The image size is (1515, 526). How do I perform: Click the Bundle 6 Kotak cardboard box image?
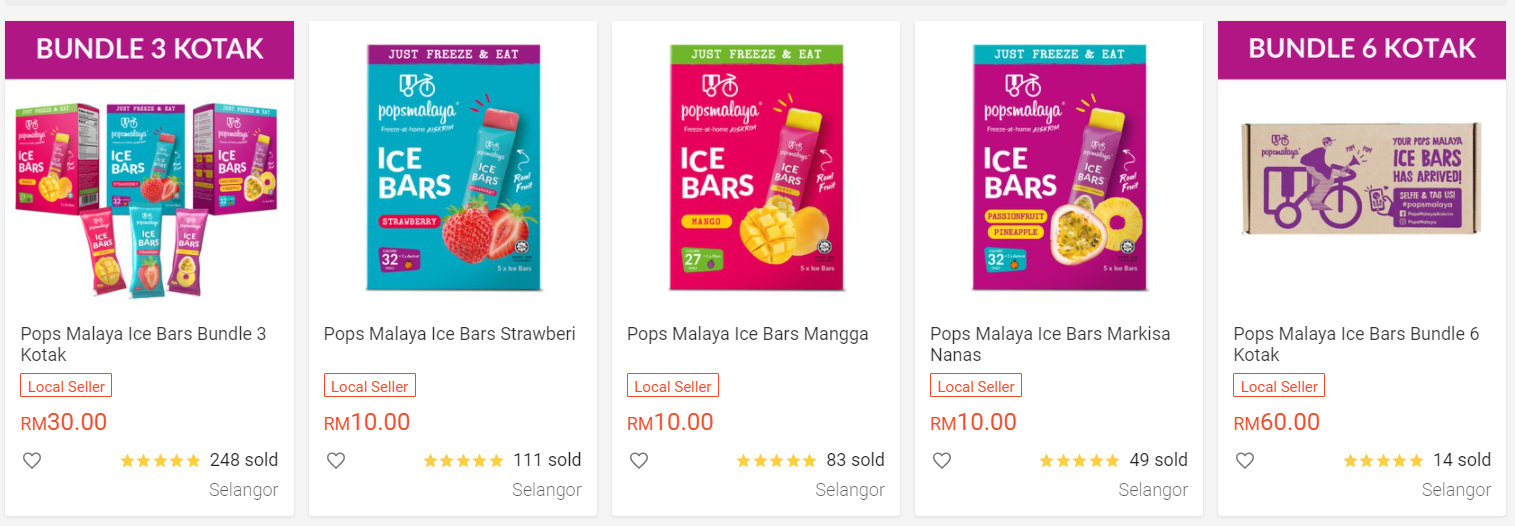click(x=1361, y=180)
